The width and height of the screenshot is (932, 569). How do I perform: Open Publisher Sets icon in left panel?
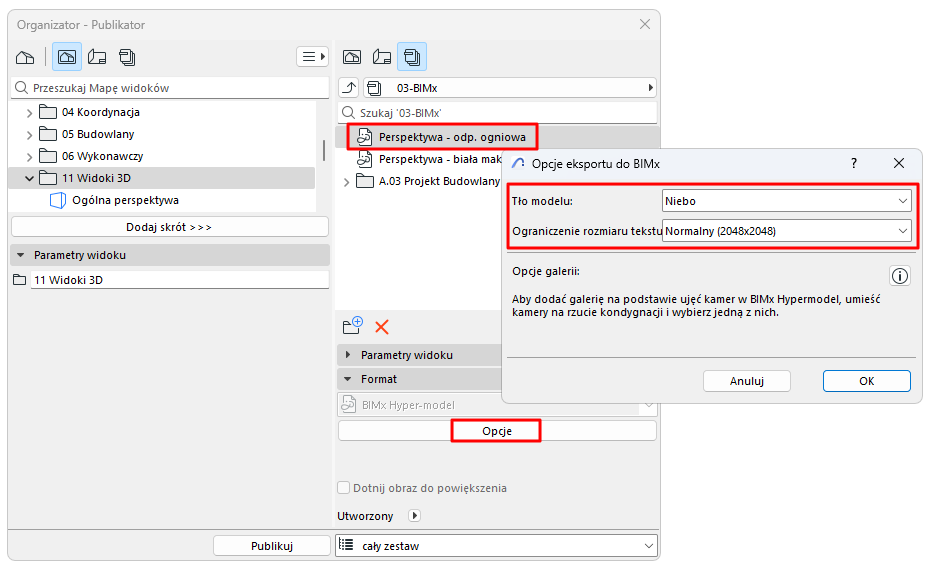click(127, 57)
